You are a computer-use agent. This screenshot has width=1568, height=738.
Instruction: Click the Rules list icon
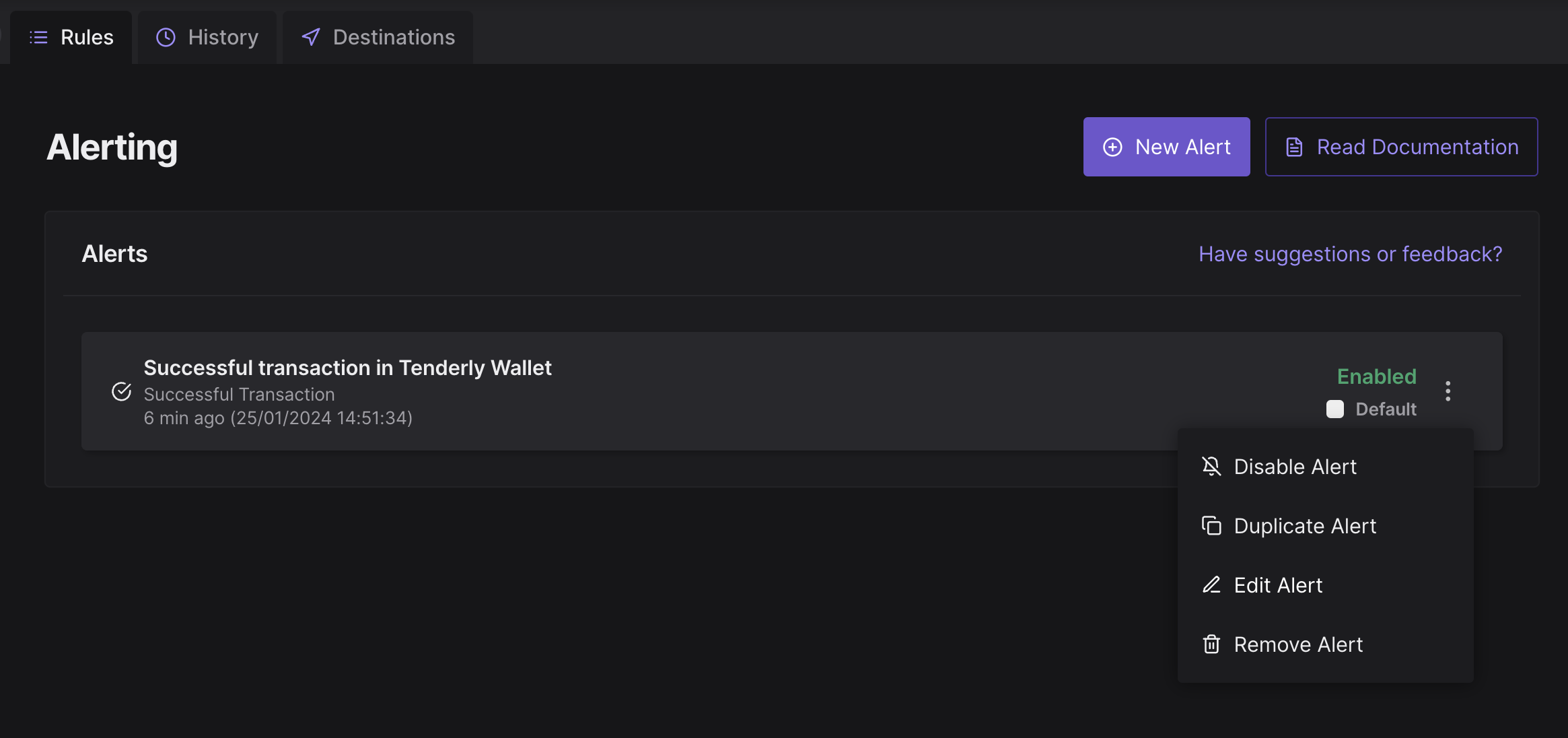point(38,38)
